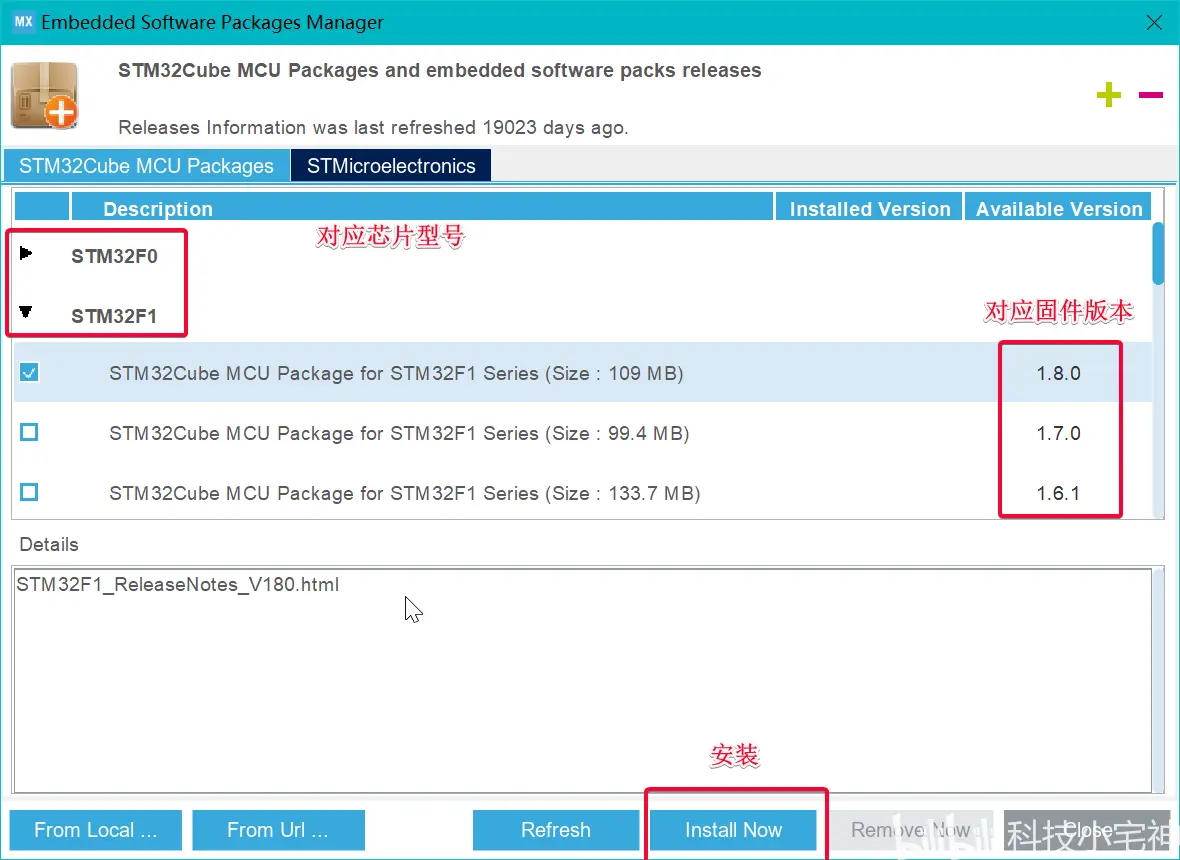Click available version 1.7.0 cell
1180x860 pixels.
1059,433
